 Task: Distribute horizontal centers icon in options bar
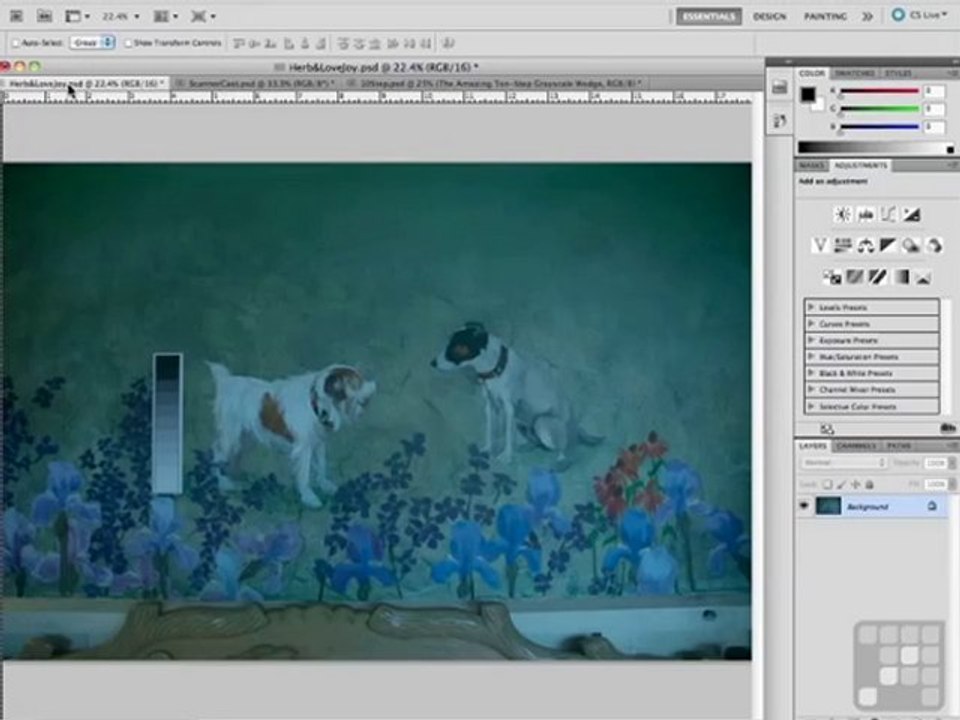[409, 43]
